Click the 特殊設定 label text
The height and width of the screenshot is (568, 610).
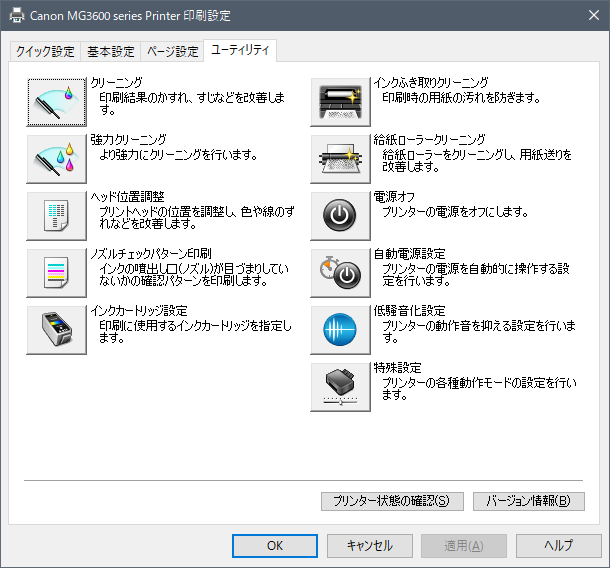coord(398,368)
